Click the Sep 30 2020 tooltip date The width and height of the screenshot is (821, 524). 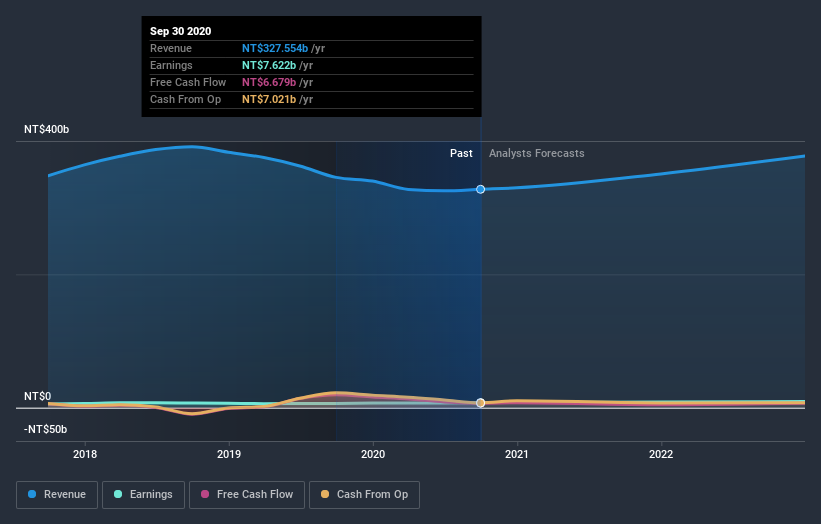coord(181,31)
